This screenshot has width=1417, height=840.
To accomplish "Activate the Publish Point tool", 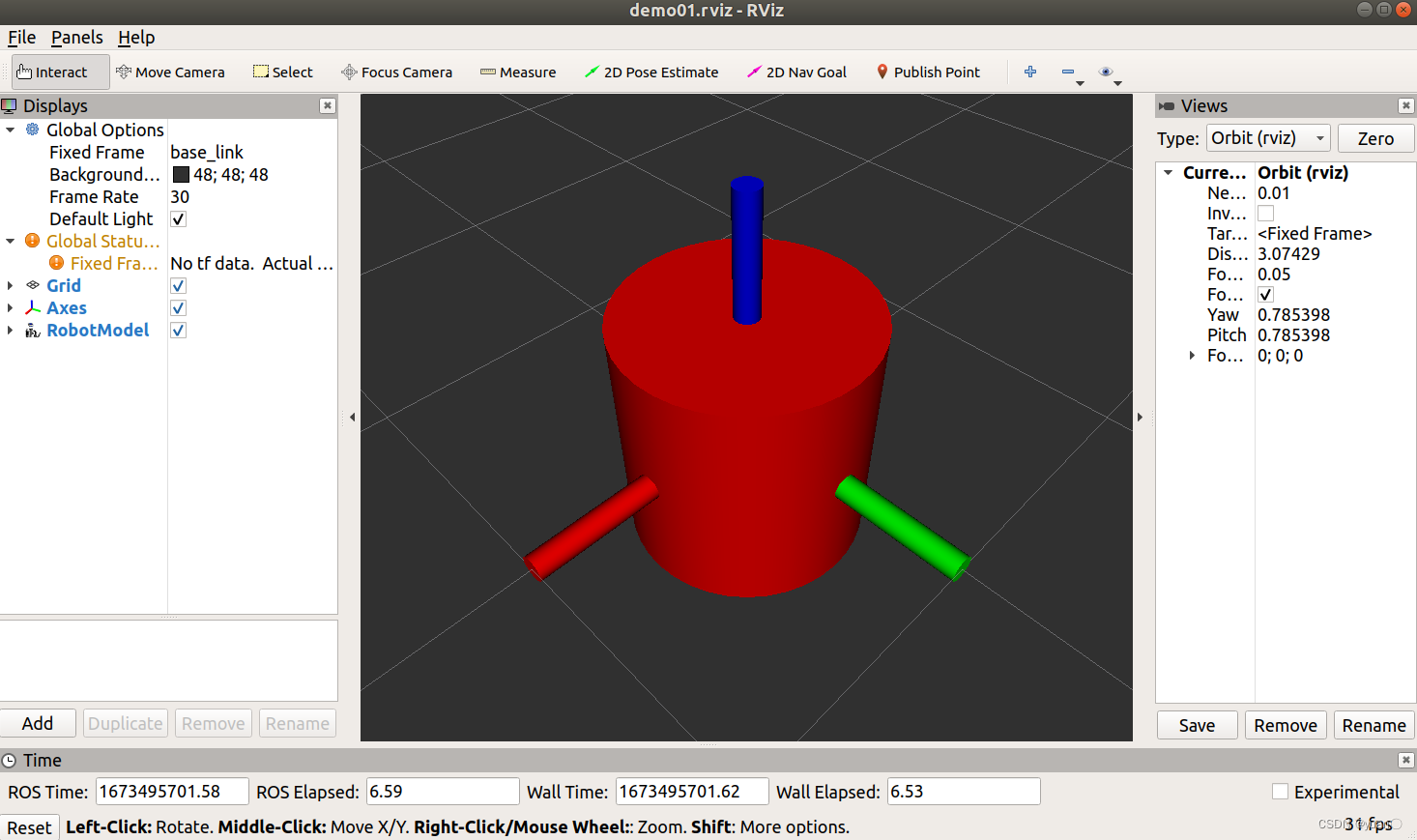I will pos(928,72).
